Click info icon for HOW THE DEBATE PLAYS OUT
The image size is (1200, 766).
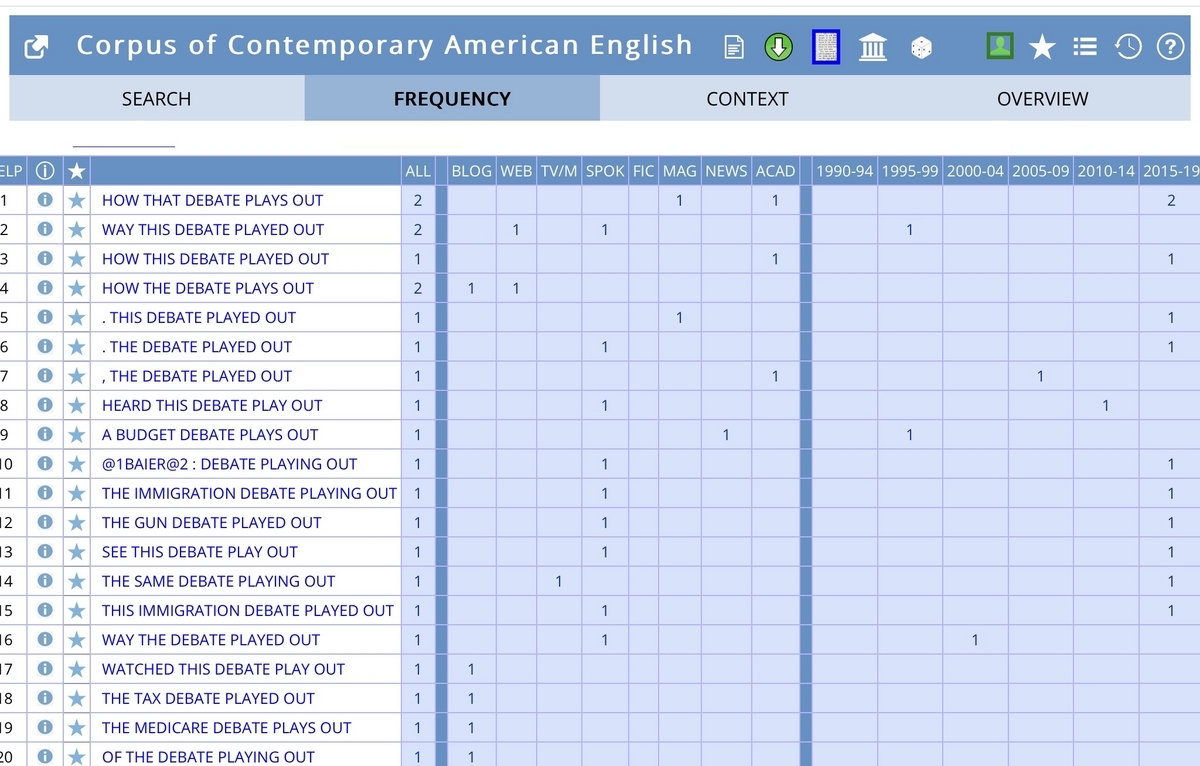coord(44,288)
